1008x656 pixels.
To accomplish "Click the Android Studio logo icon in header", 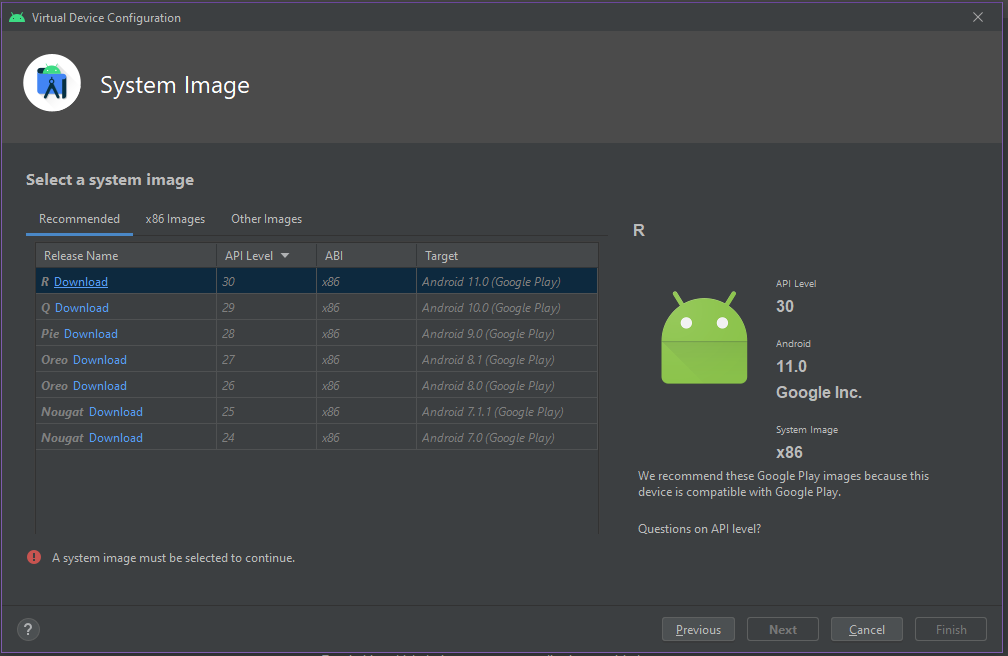I will pos(52,84).
